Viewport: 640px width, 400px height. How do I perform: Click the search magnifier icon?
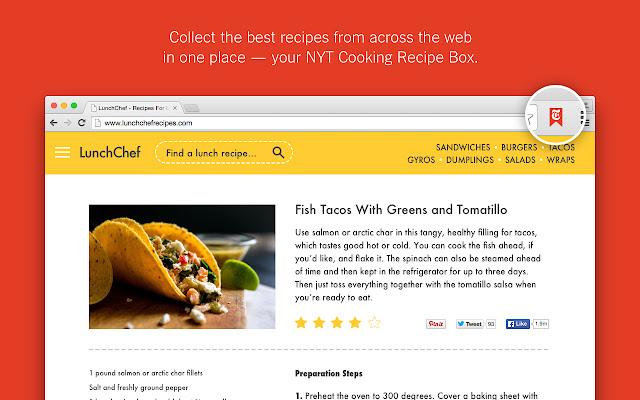pyautogui.click(x=278, y=153)
